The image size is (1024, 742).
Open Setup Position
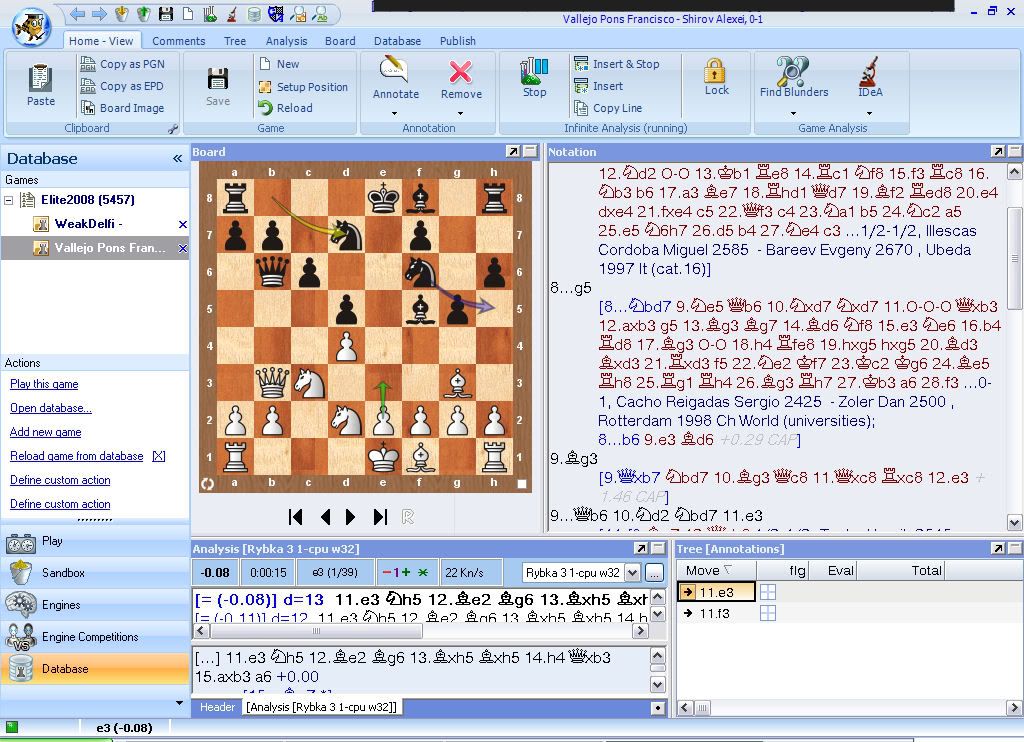pyautogui.click(x=304, y=86)
